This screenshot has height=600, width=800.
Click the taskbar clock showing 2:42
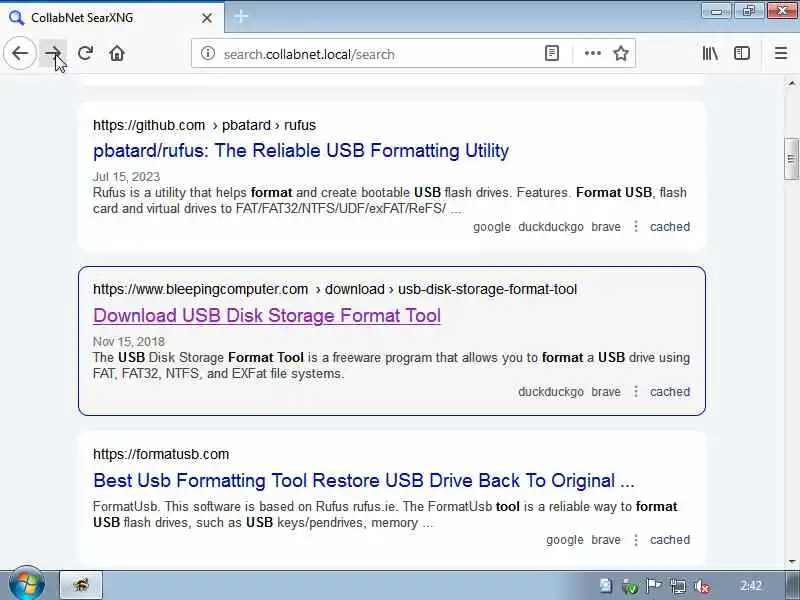click(x=751, y=586)
